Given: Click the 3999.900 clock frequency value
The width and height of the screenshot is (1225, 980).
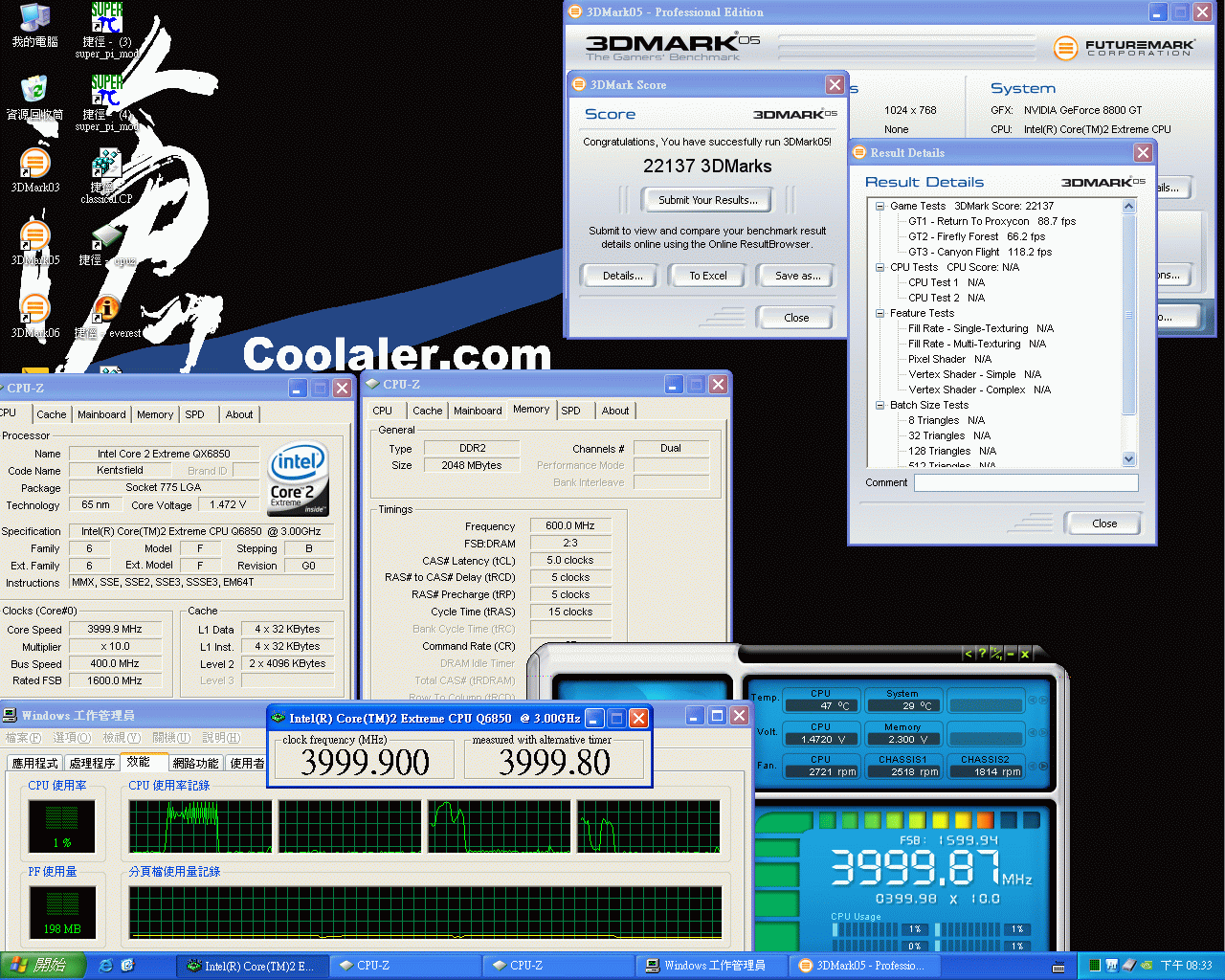Looking at the screenshot, I should 365,762.
